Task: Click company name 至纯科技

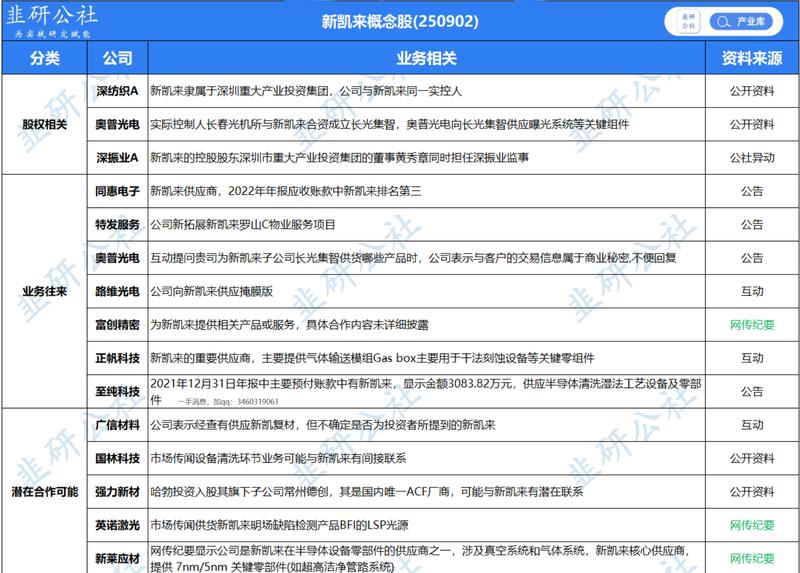Action: [117, 391]
